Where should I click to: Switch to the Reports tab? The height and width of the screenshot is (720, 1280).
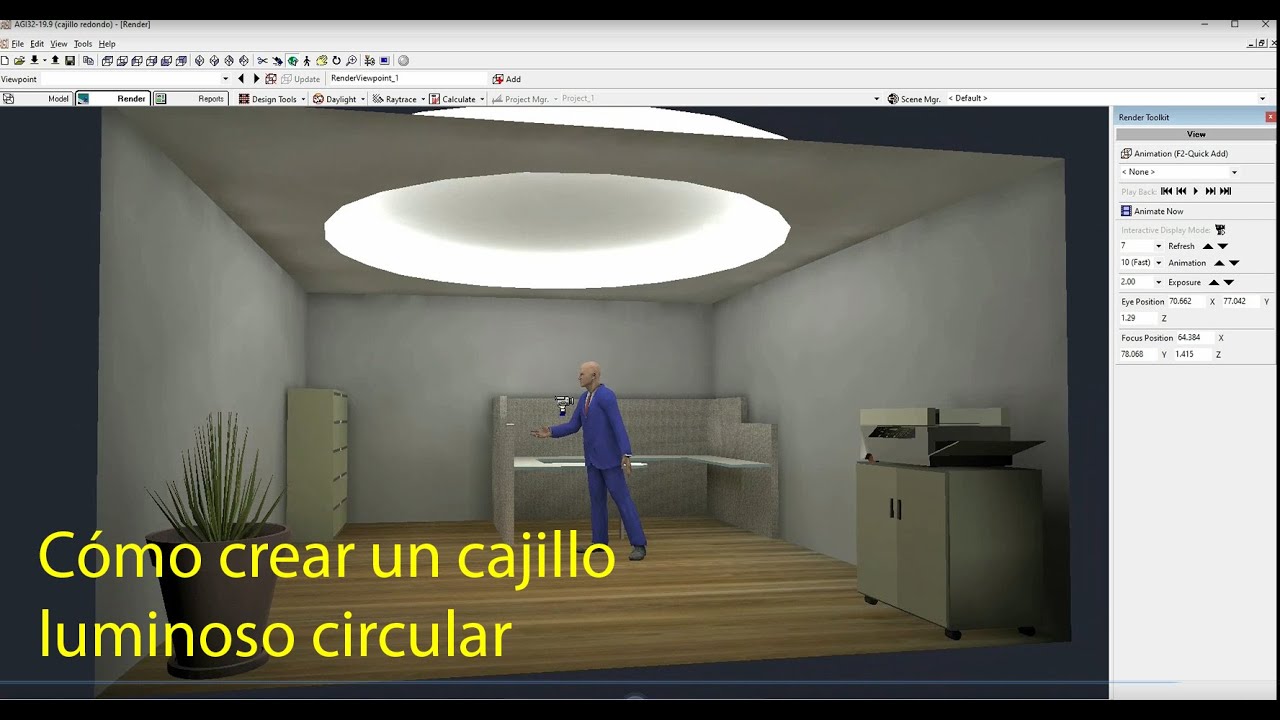coord(190,99)
